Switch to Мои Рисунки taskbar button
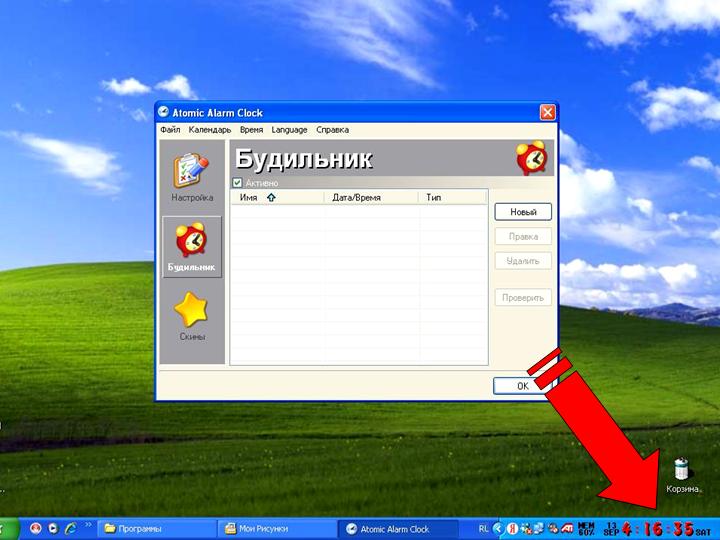Screen dimensions: 720x540 tap(277, 529)
